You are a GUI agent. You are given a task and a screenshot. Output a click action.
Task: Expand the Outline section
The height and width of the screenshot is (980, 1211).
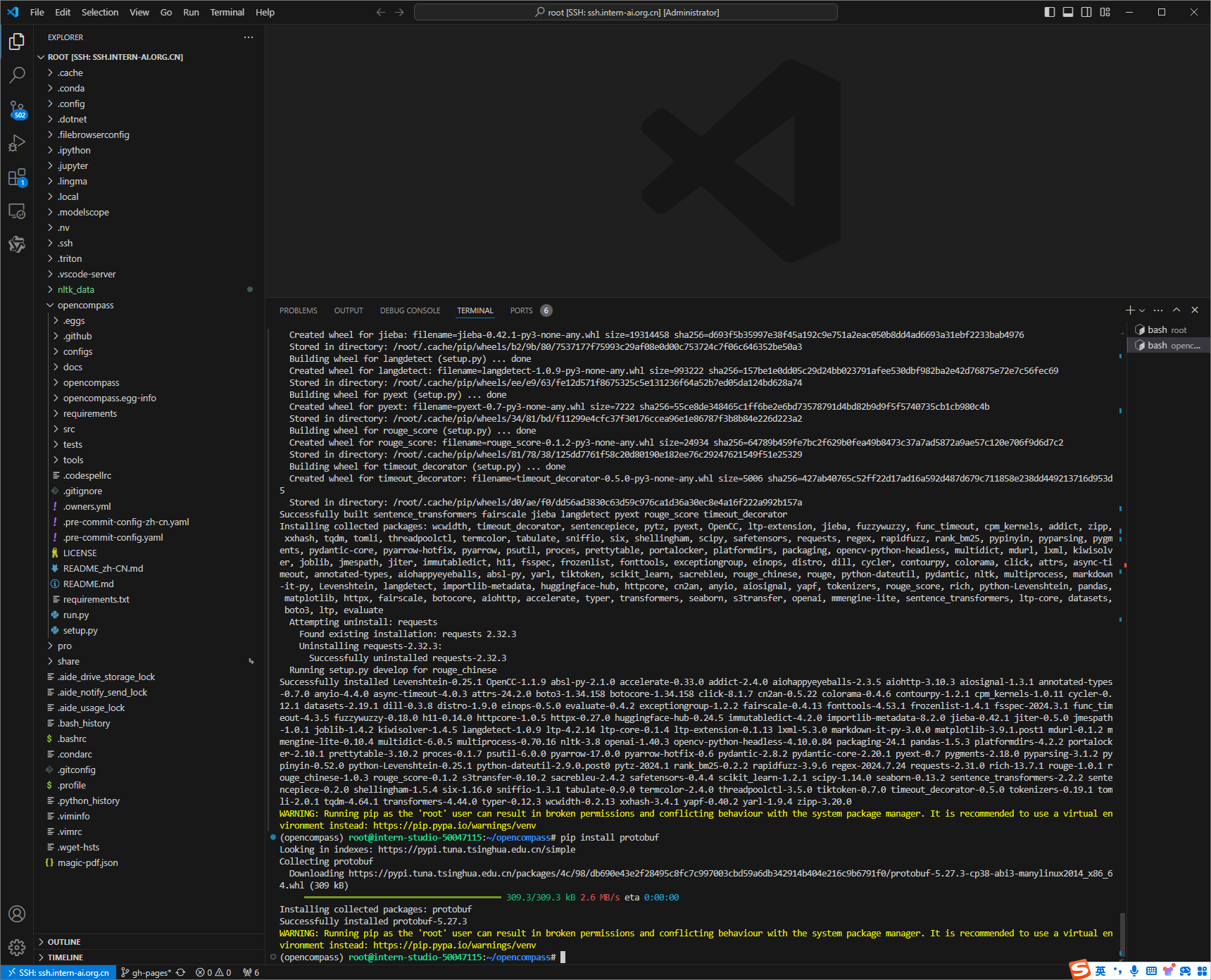[149, 942]
